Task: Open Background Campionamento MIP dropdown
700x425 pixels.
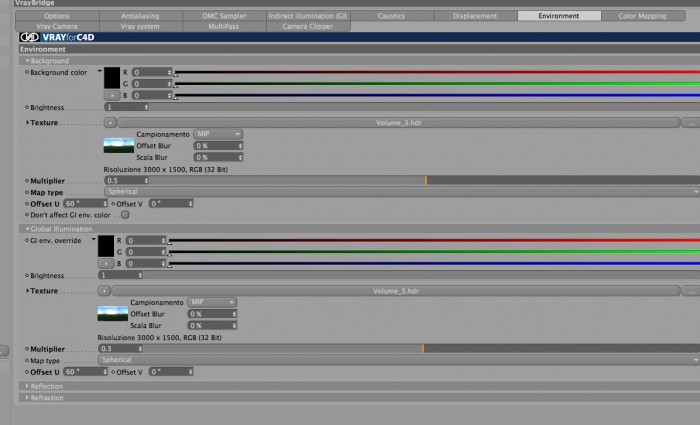Action: [218, 134]
